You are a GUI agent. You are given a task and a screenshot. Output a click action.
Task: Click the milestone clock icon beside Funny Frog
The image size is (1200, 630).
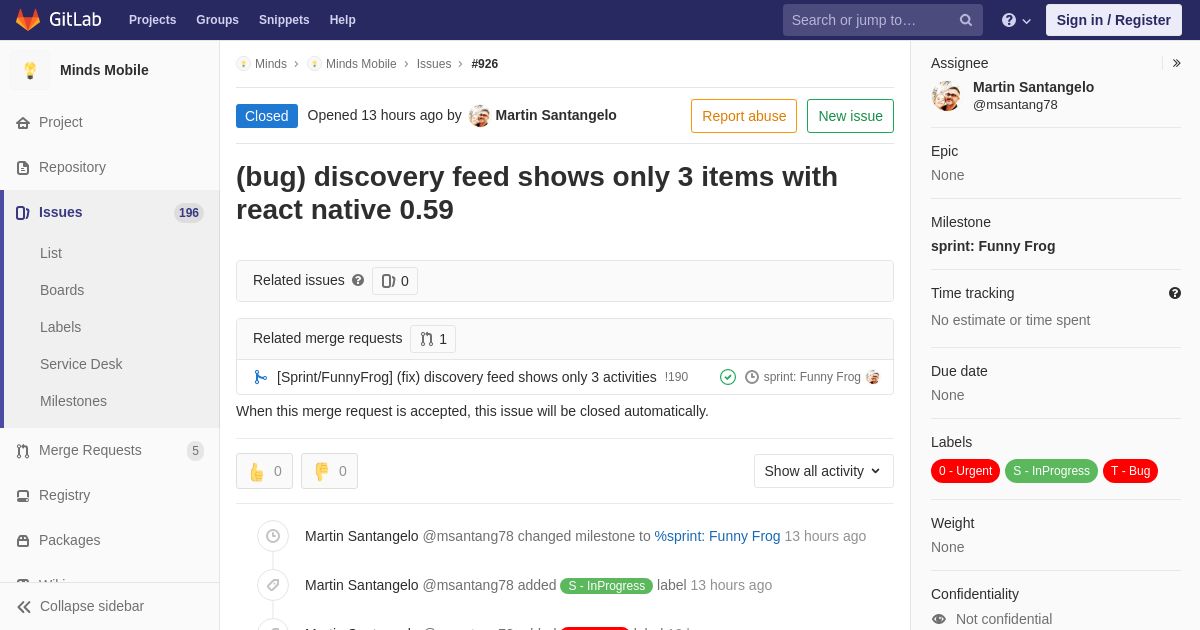(752, 377)
